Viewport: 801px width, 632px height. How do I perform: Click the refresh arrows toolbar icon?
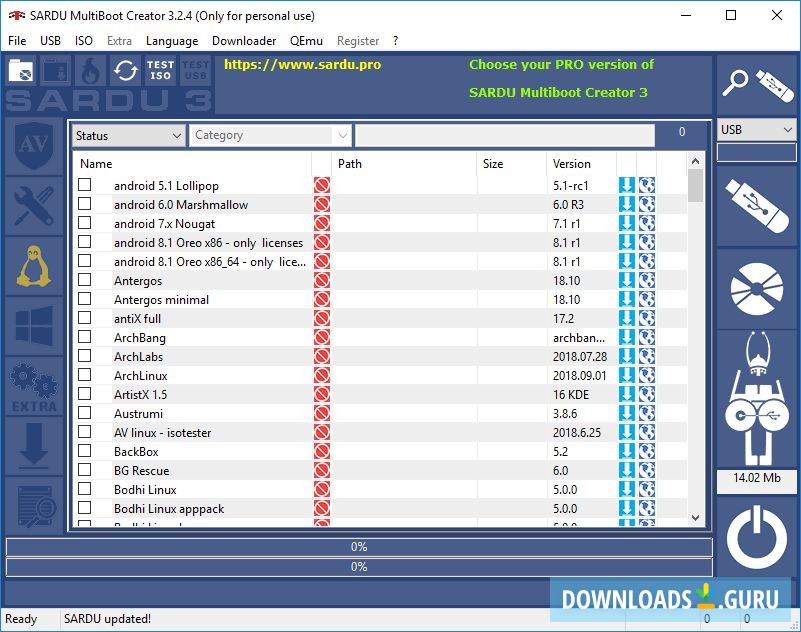[x=126, y=71]
